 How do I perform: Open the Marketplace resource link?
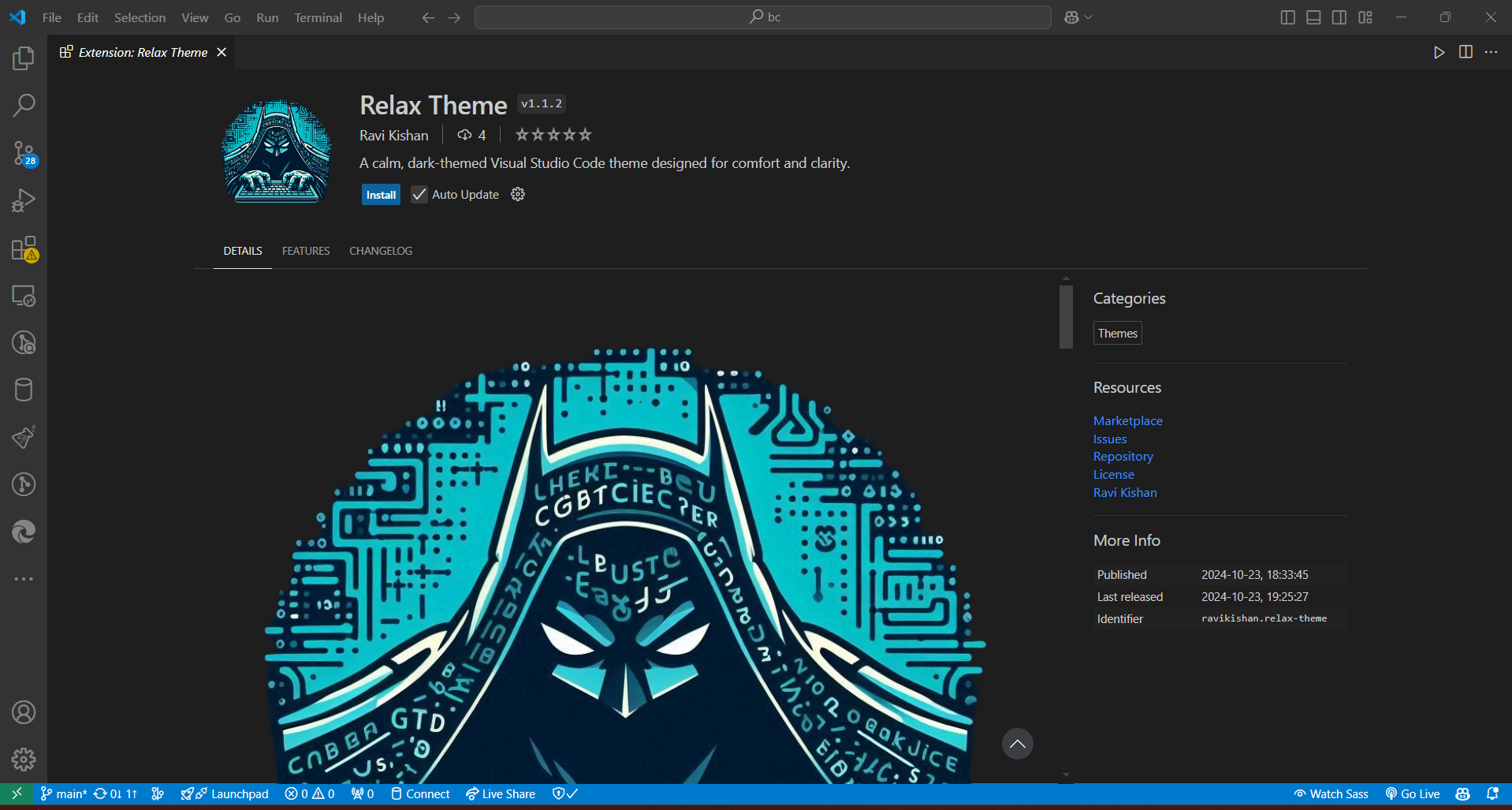pos(1127,421)
